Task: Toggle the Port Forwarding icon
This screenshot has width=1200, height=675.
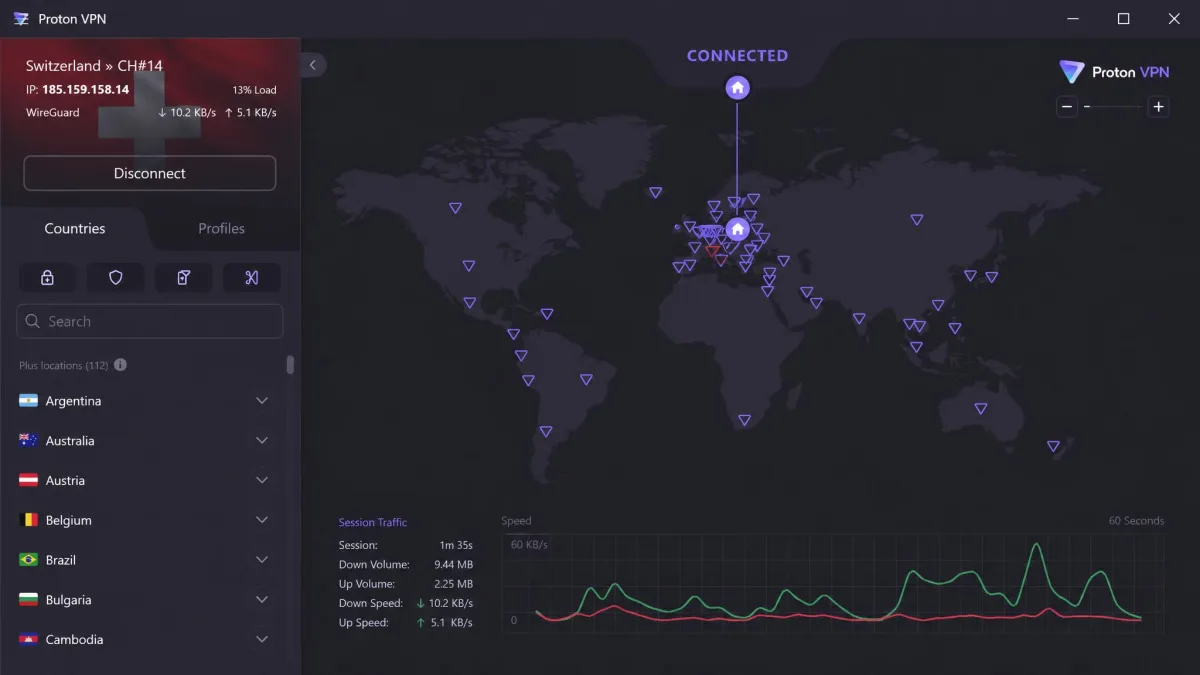Action: point(251,278)
